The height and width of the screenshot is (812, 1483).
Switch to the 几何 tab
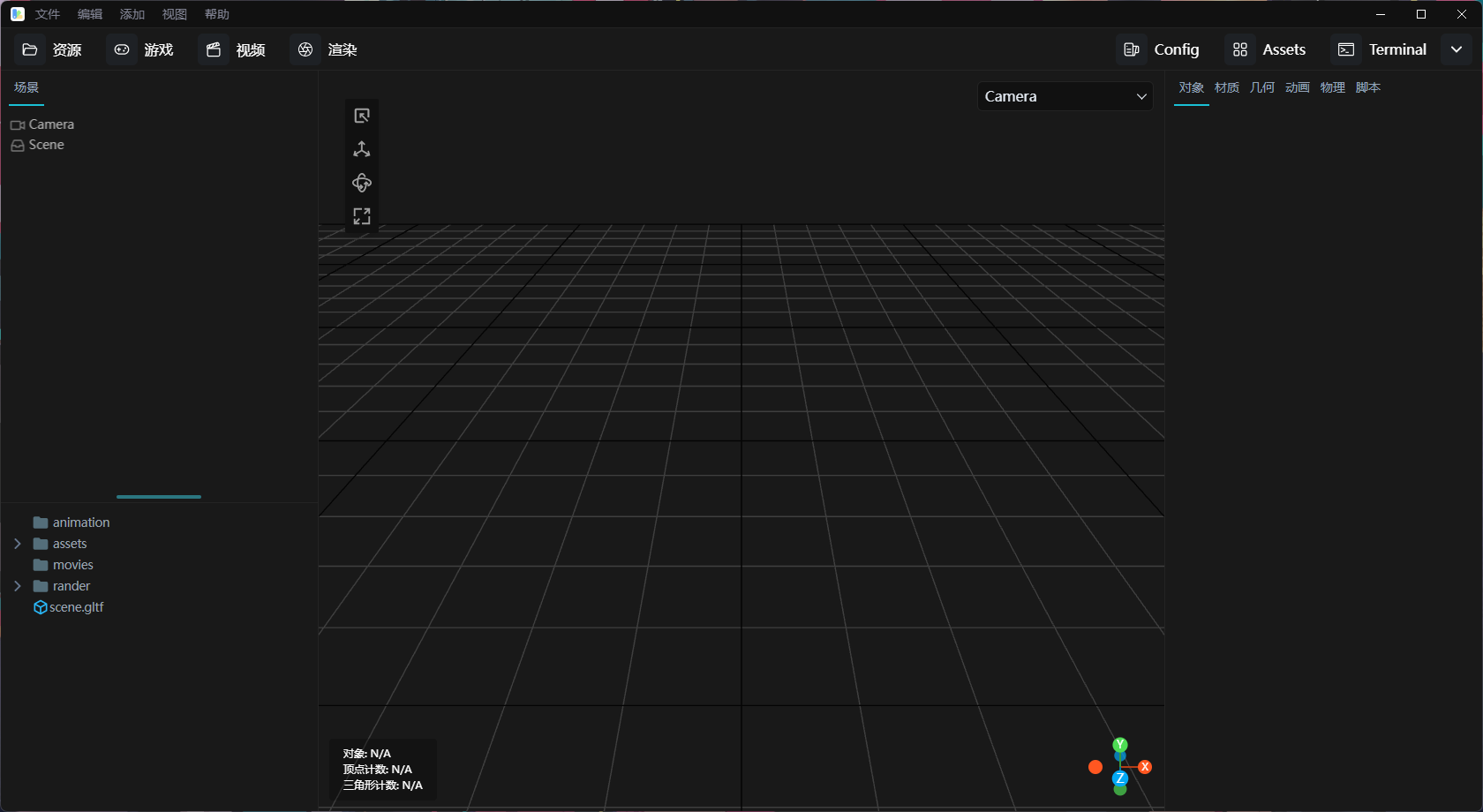click(x=1262, y=87)
